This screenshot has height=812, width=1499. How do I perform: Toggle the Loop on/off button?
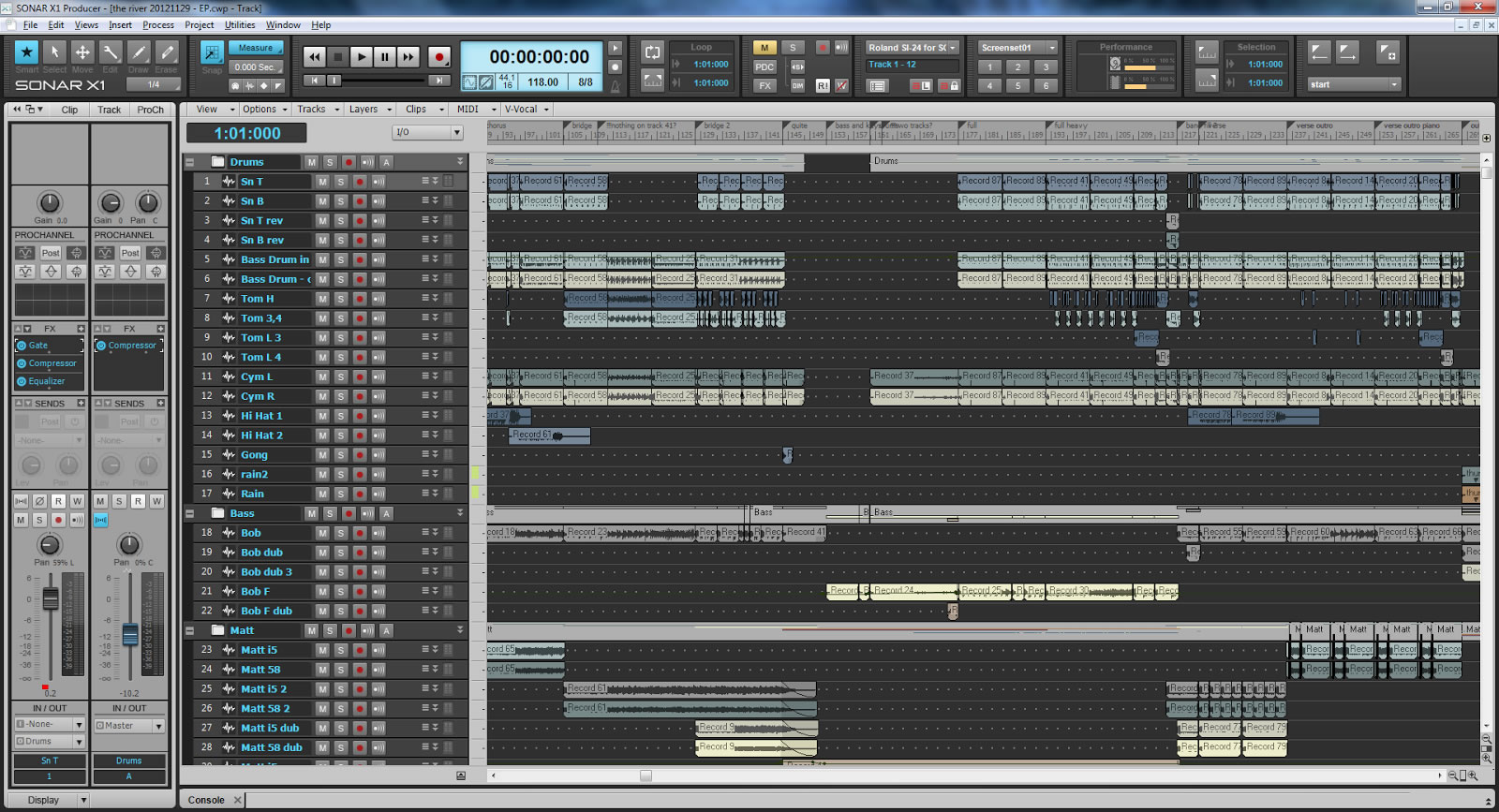coord(653,52)
